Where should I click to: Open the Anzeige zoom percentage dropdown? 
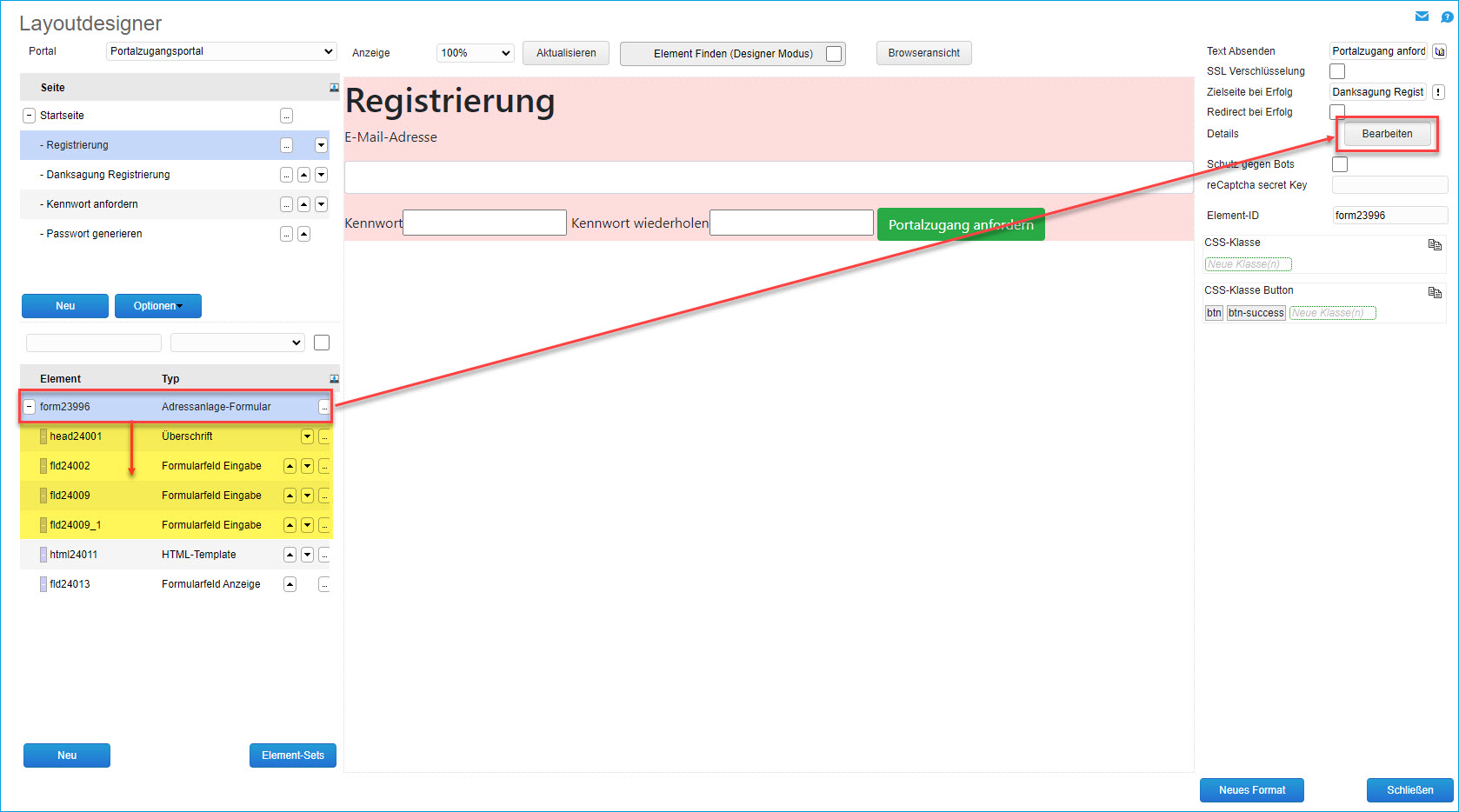coord(476,53)
